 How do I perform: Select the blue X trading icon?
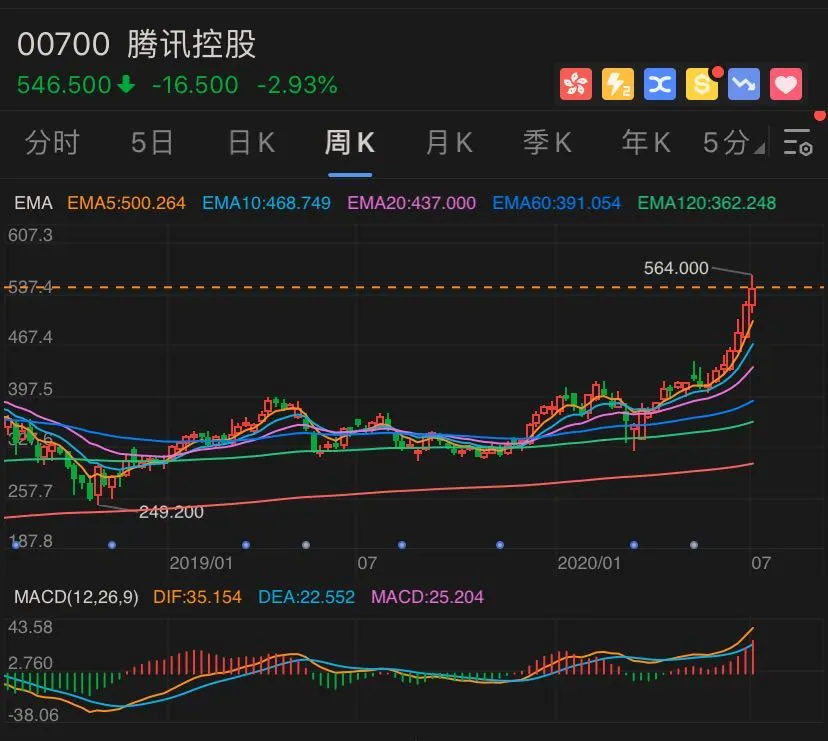(x=660, y=84)
